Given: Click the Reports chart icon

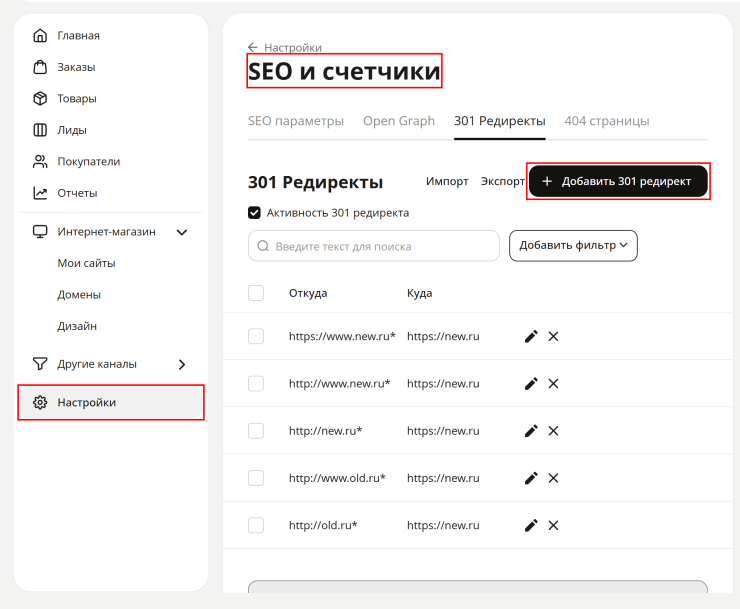Looking at the screenshot, I should coord(40,193).
